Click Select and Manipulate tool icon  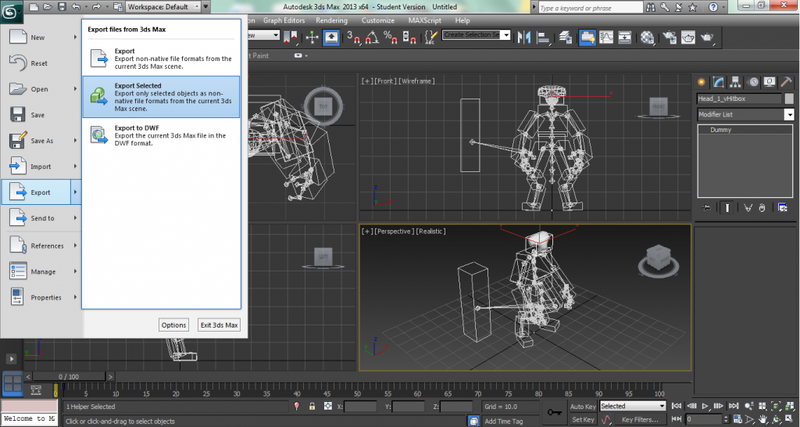[x=312, y=37]
